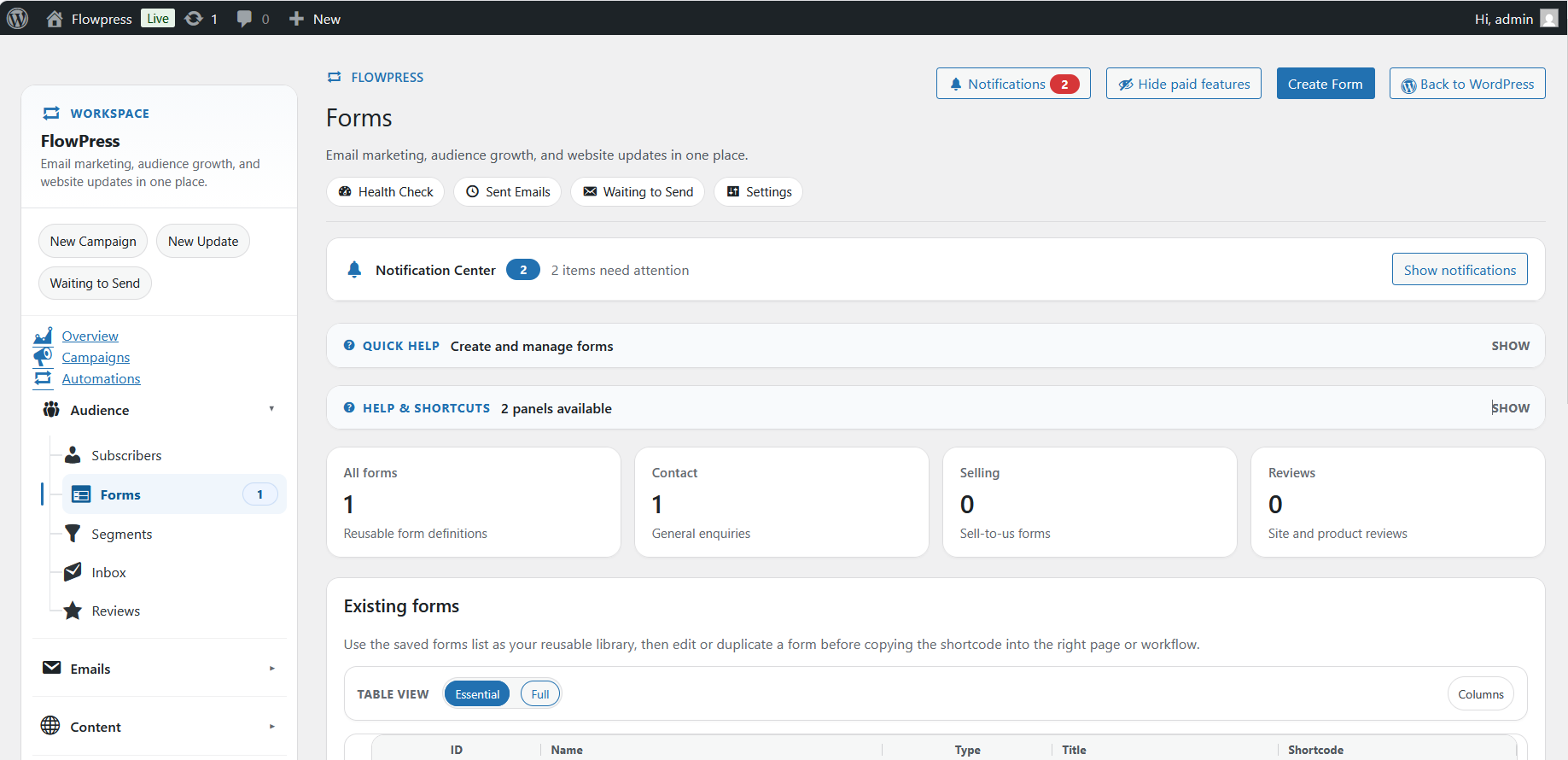Image resolution: width=1568 pixels, height=760 pixels.
Task: Show the Help & Shortcuts panels
Action: tap(1510, 408)
